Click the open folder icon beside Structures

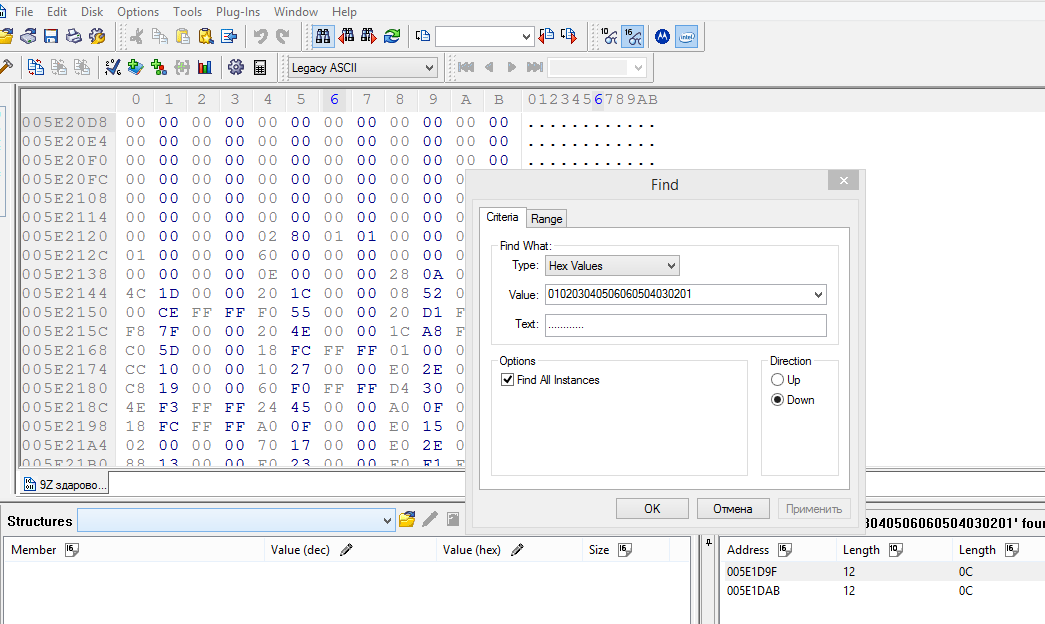coord(407,520)
